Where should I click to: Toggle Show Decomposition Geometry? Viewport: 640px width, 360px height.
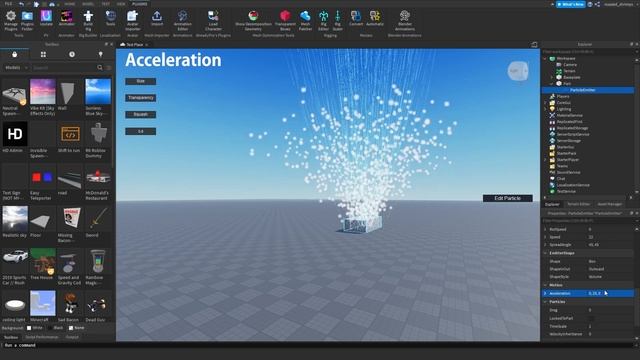coord(253,20)
